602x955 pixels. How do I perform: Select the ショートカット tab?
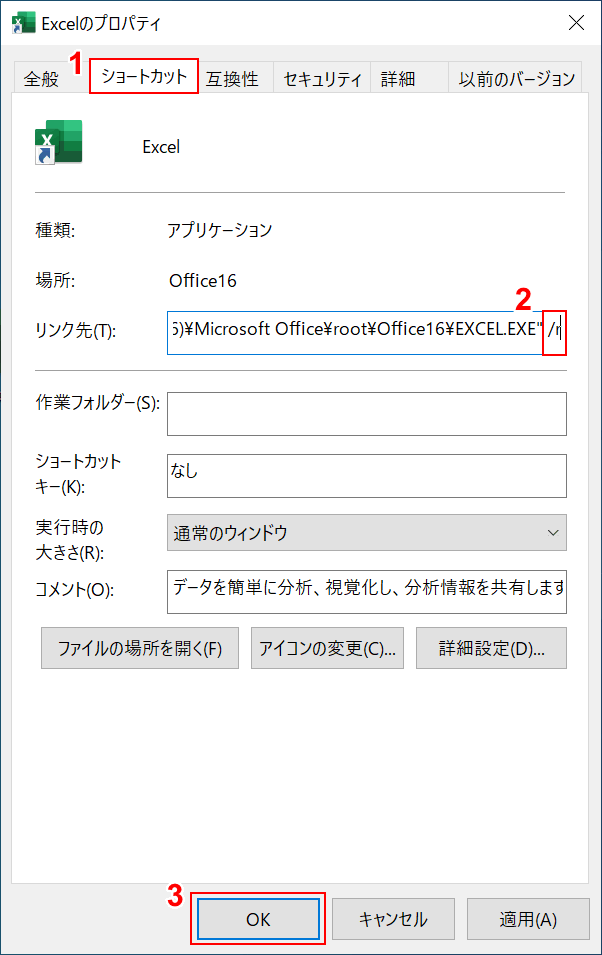[x=144, y=76]
